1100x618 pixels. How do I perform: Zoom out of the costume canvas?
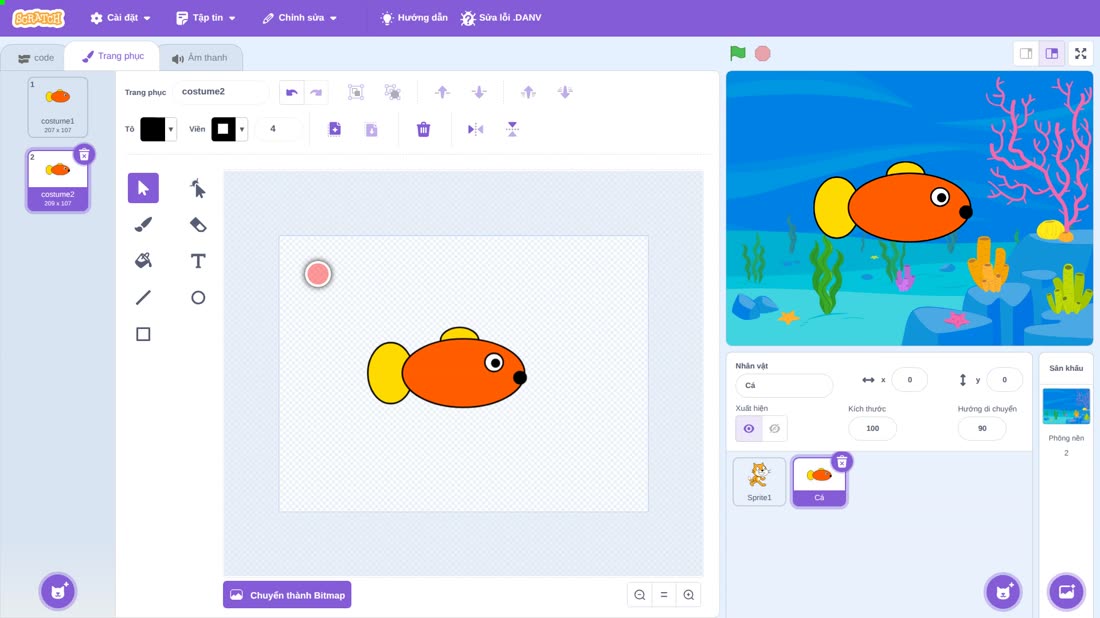[x=640, y=595]
